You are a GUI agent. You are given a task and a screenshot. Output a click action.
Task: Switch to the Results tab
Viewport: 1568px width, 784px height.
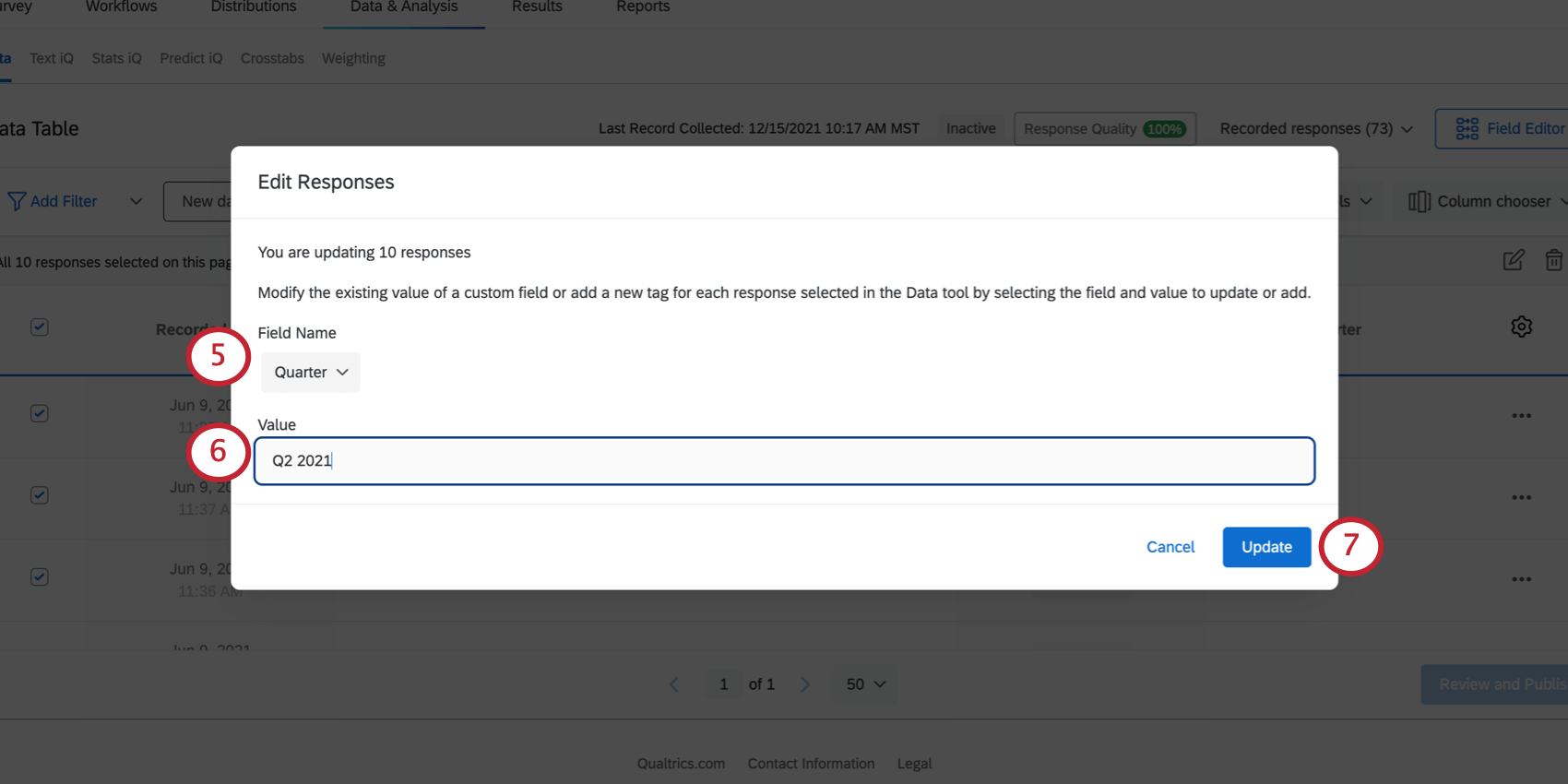(x=536, y=7)
